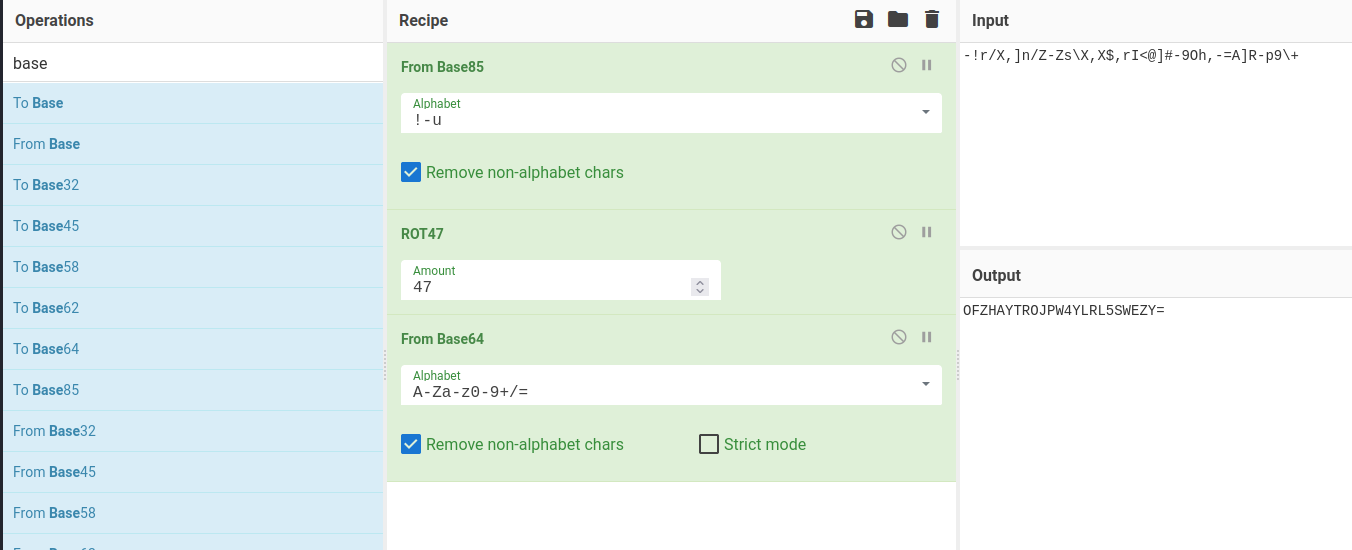
Task: Disable the From Base64 operation
Action: click(x=899, y=338)
